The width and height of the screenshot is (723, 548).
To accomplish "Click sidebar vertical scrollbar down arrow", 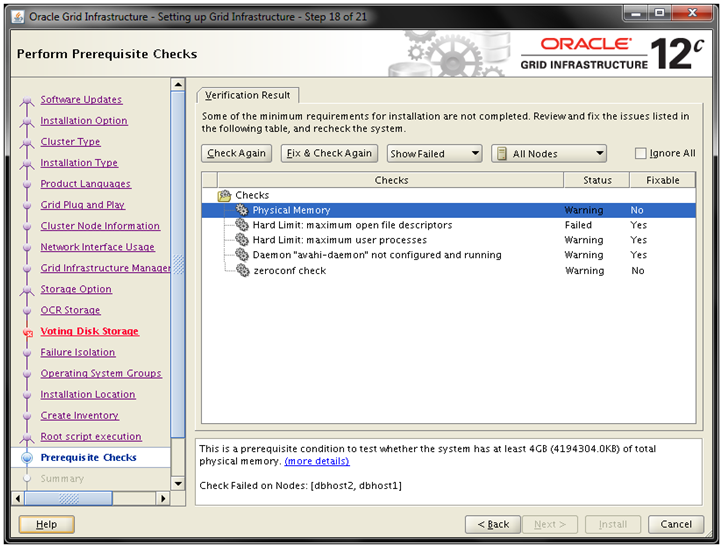I will point(178,483).
